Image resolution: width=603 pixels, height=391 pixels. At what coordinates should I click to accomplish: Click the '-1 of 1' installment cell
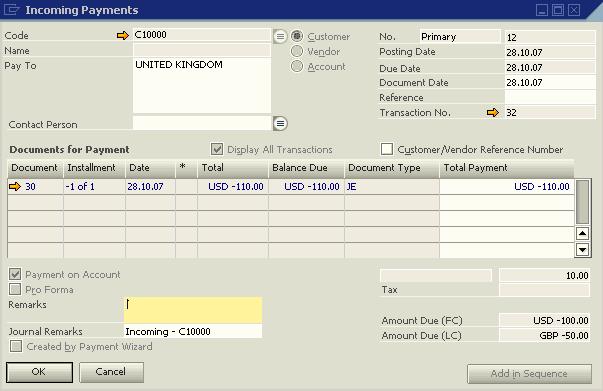(x=94, y=186)
